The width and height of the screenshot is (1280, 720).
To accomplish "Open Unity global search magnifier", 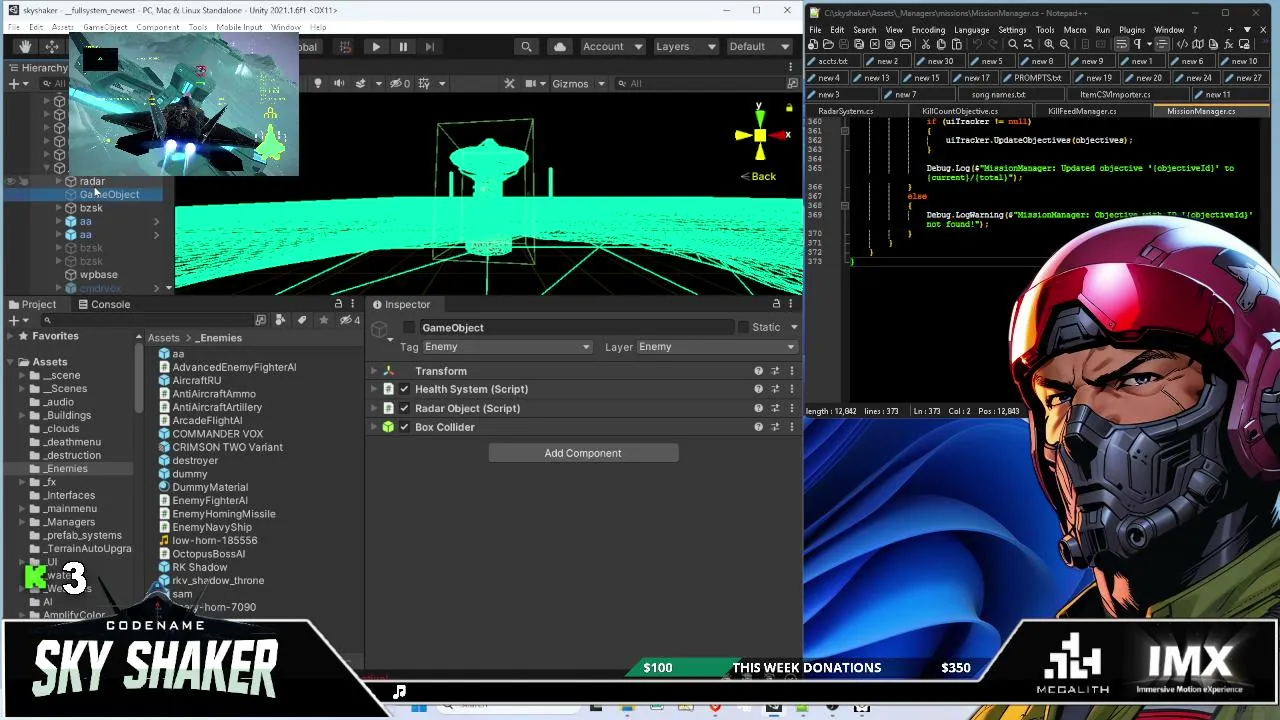I will click(526, 46).
